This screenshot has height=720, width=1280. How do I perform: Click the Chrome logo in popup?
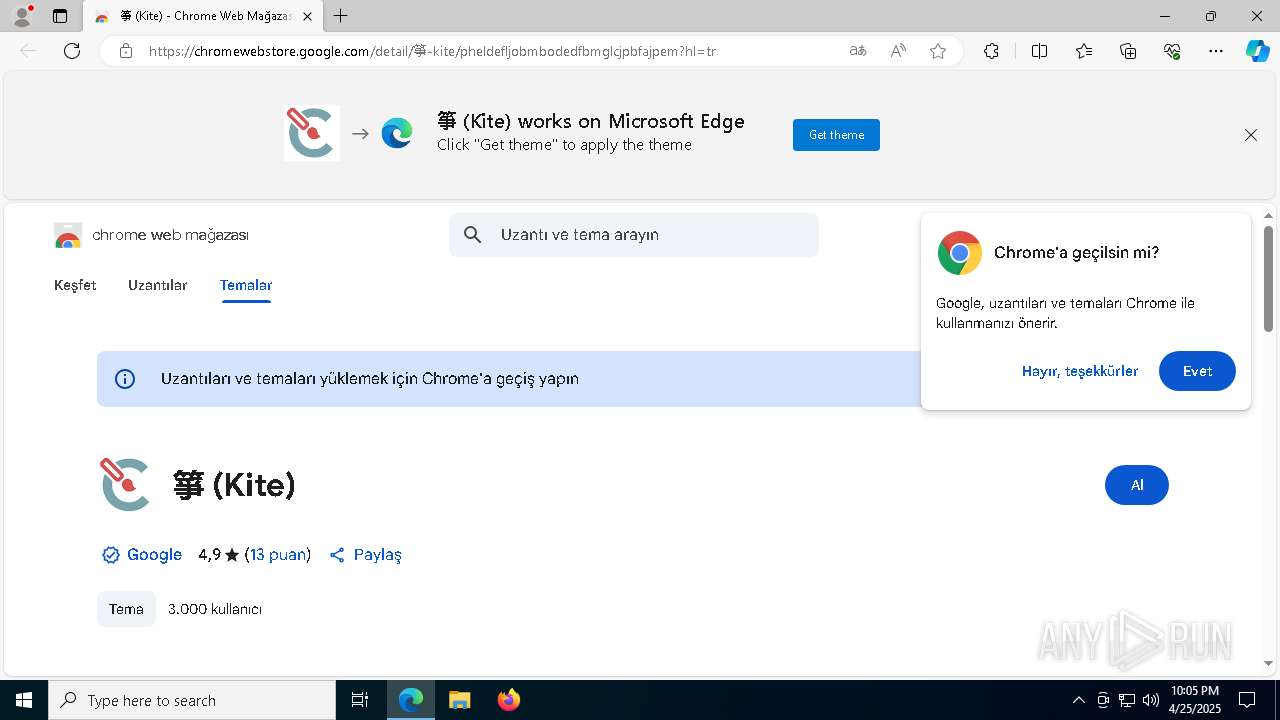959,253
